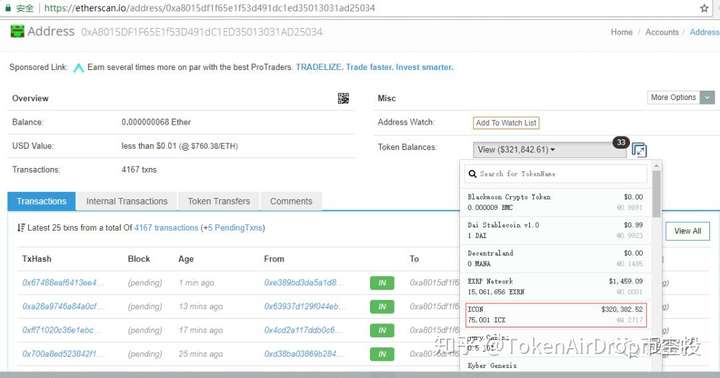This screenshot has height=378, width=720.
Task: Click the address hash in page header
Action: click(202, 32)
